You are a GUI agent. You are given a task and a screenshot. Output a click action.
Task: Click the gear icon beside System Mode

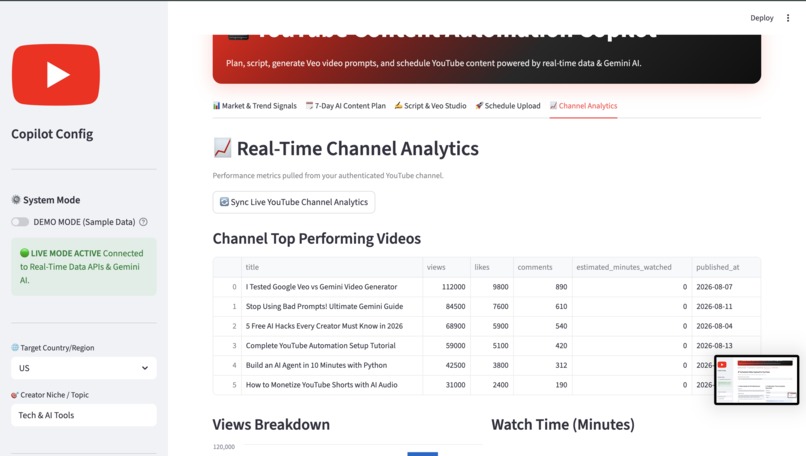16,199
